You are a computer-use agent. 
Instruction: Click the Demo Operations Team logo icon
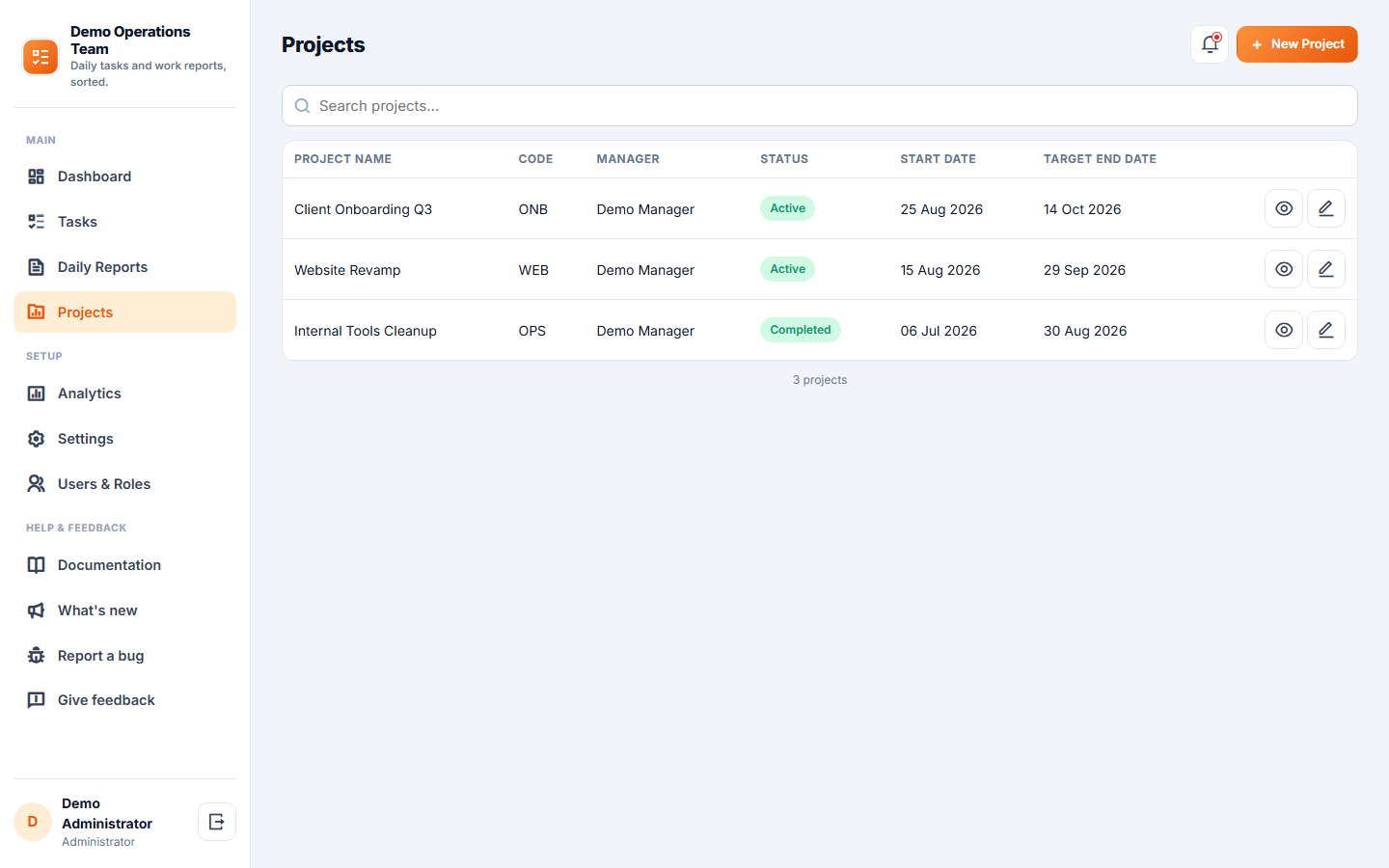click(x=41, y=57)
